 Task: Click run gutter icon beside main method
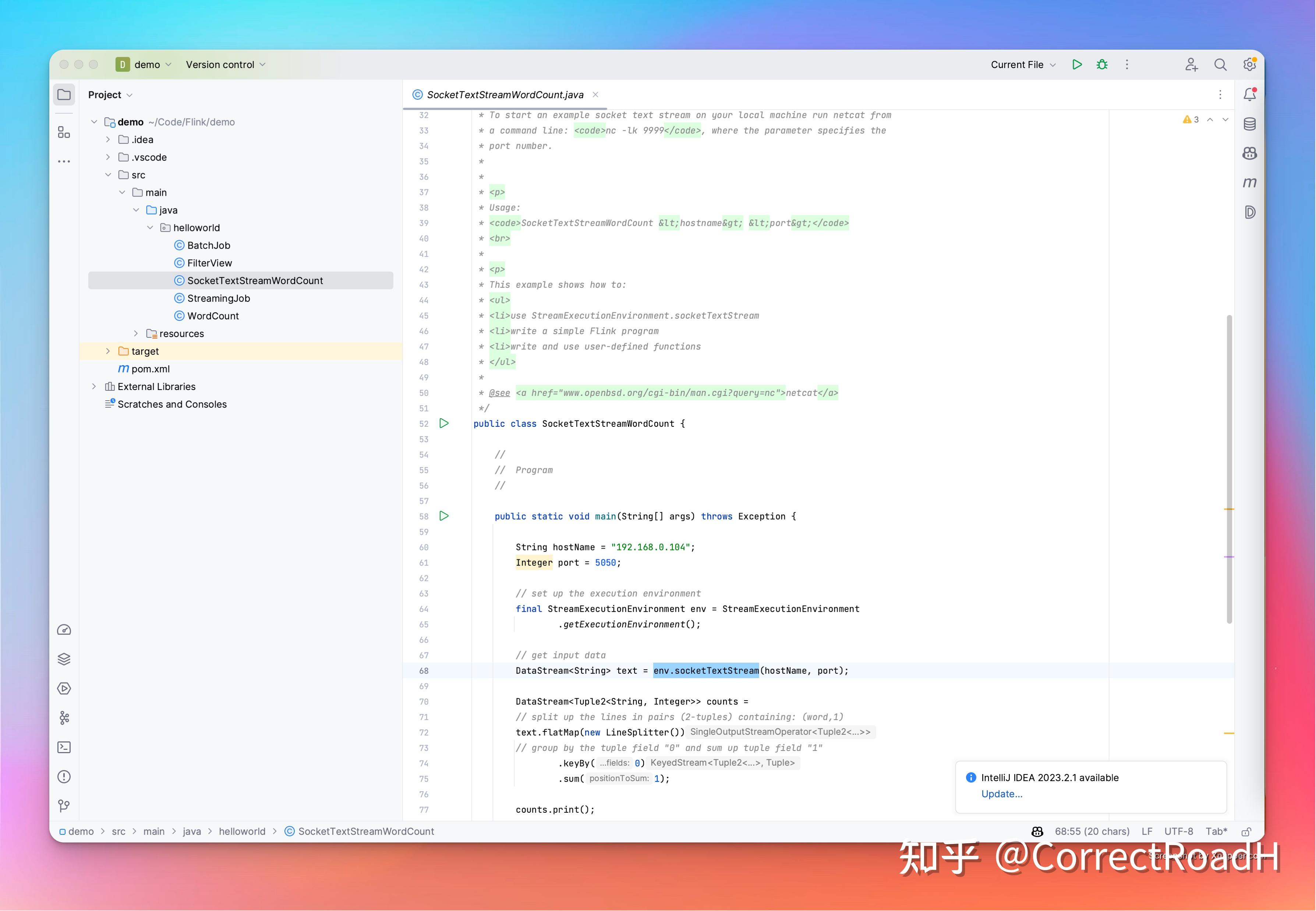coord(444,516)
